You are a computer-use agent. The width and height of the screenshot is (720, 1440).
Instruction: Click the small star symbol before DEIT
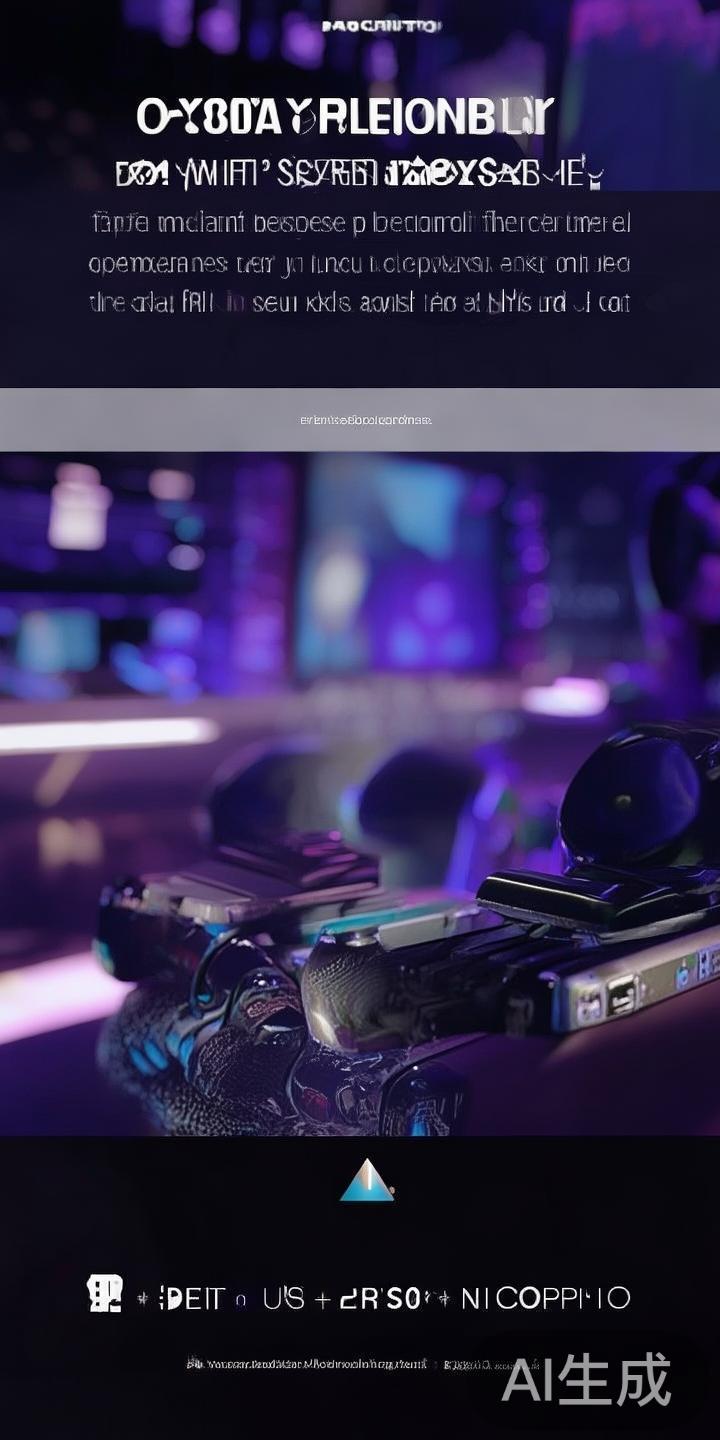pos(143,1300)
